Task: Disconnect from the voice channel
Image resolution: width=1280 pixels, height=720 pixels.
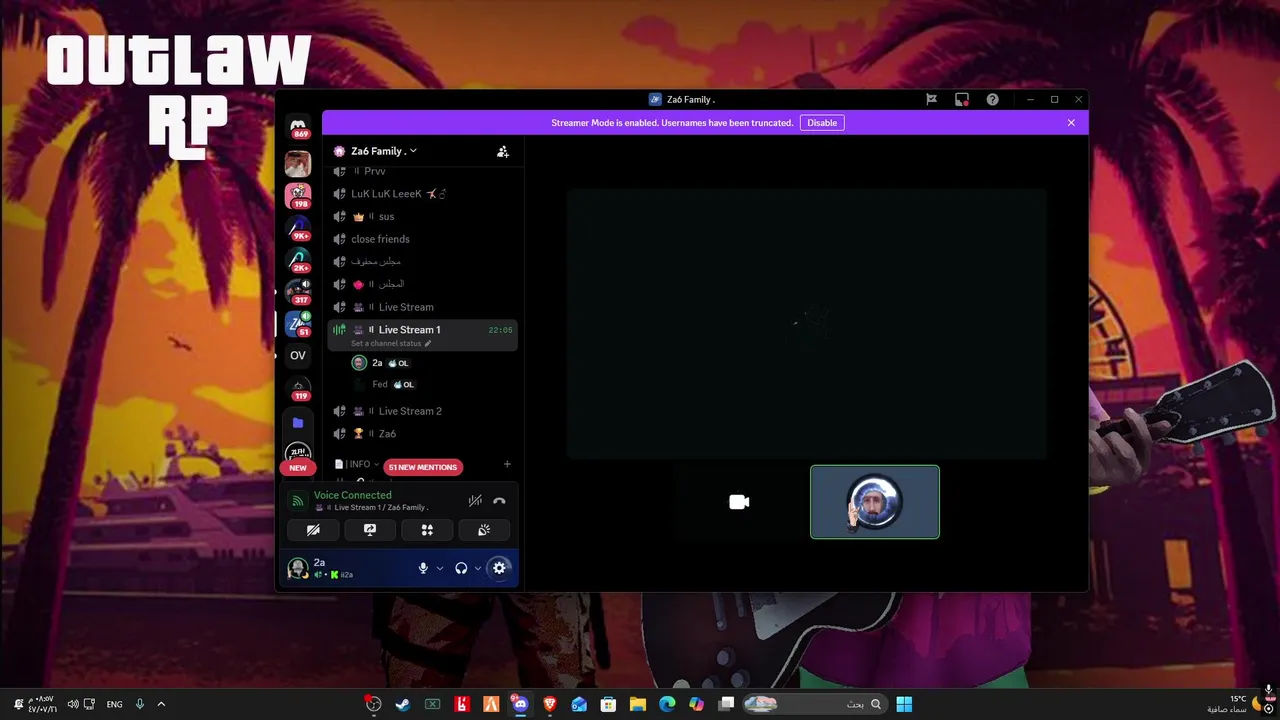Action: tap(499, 501)
